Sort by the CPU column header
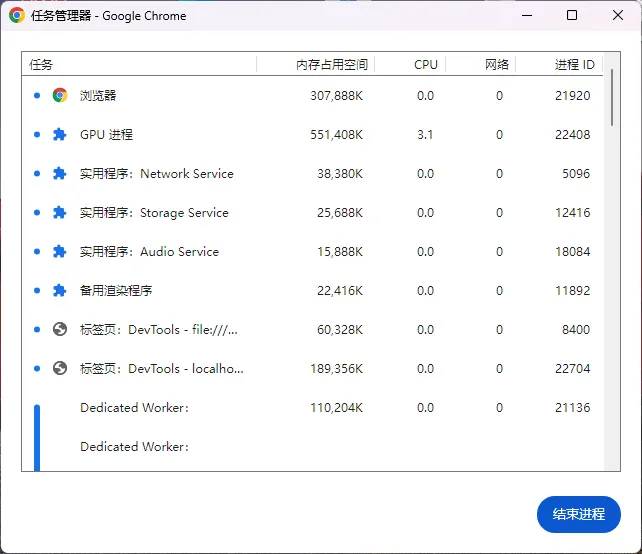This screenshot has width=642, height=554. 410,64
